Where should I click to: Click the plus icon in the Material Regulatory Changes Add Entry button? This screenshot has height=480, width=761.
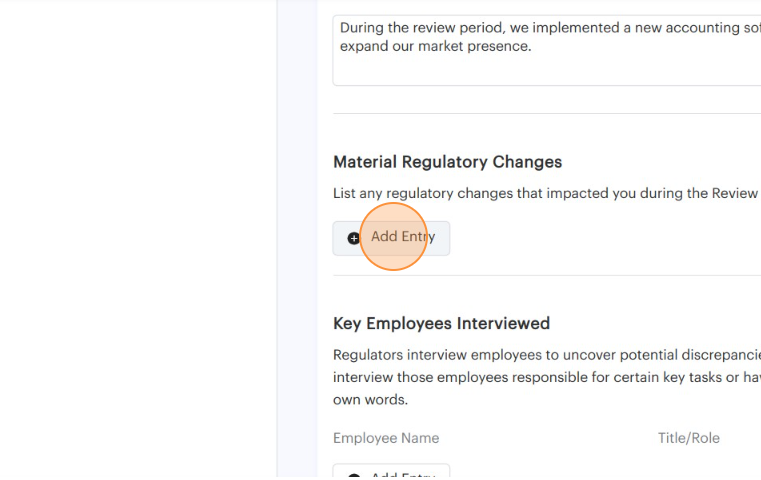tap(354, 238)
